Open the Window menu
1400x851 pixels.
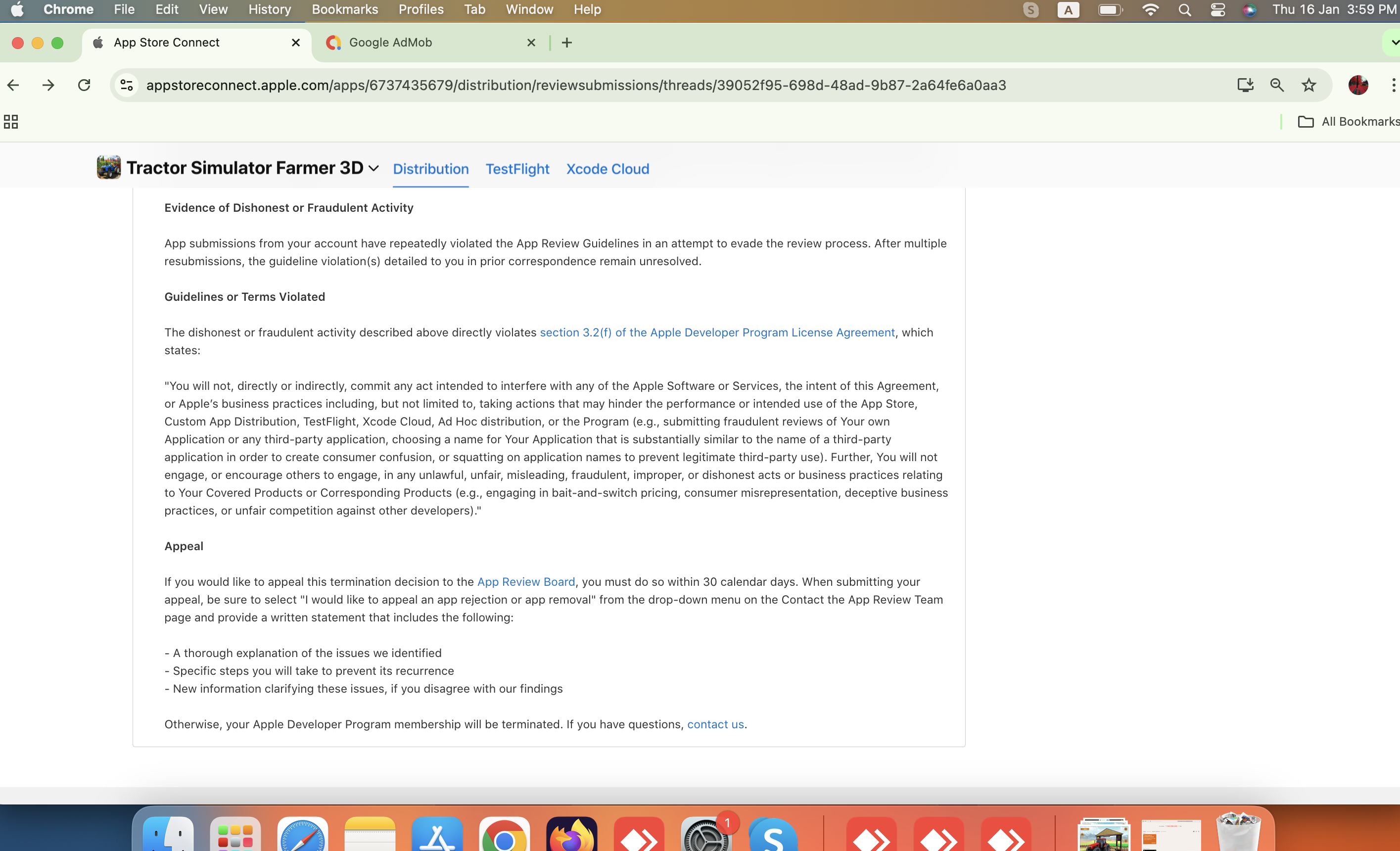pos(529,10)
